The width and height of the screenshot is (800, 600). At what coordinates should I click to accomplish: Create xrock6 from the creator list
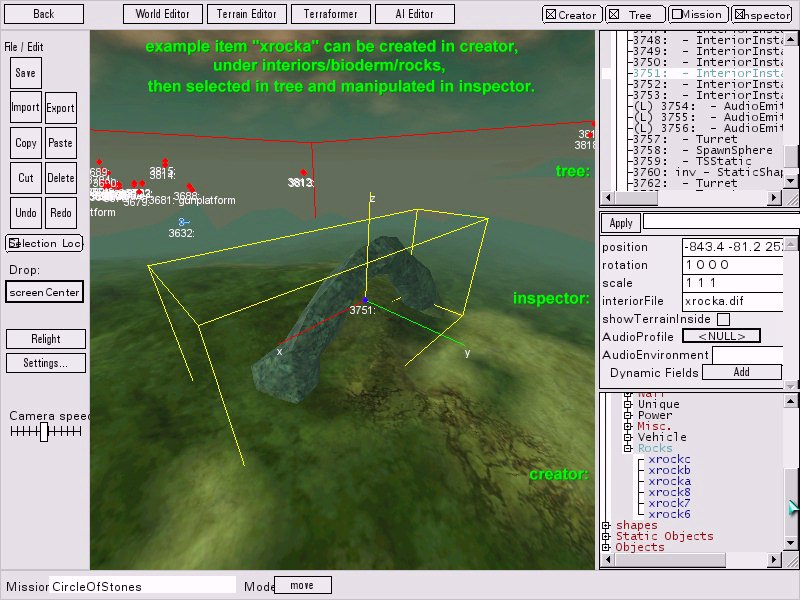point(669,514)
